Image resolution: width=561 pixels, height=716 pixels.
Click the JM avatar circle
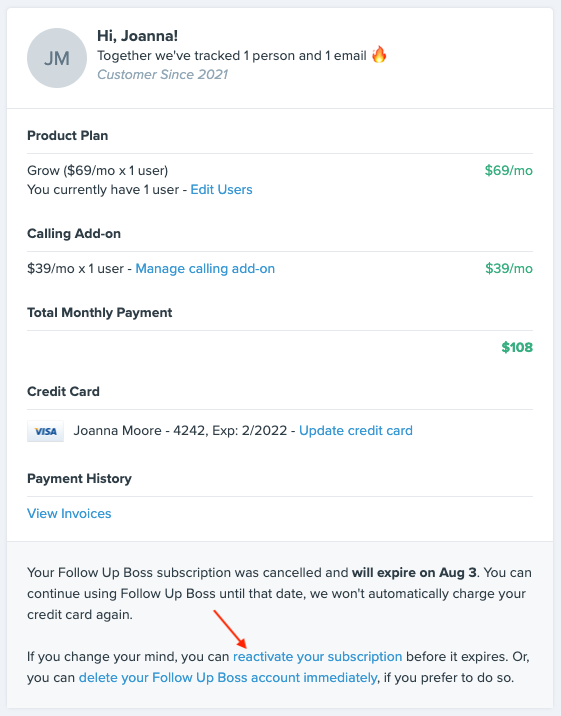(57, 58)
